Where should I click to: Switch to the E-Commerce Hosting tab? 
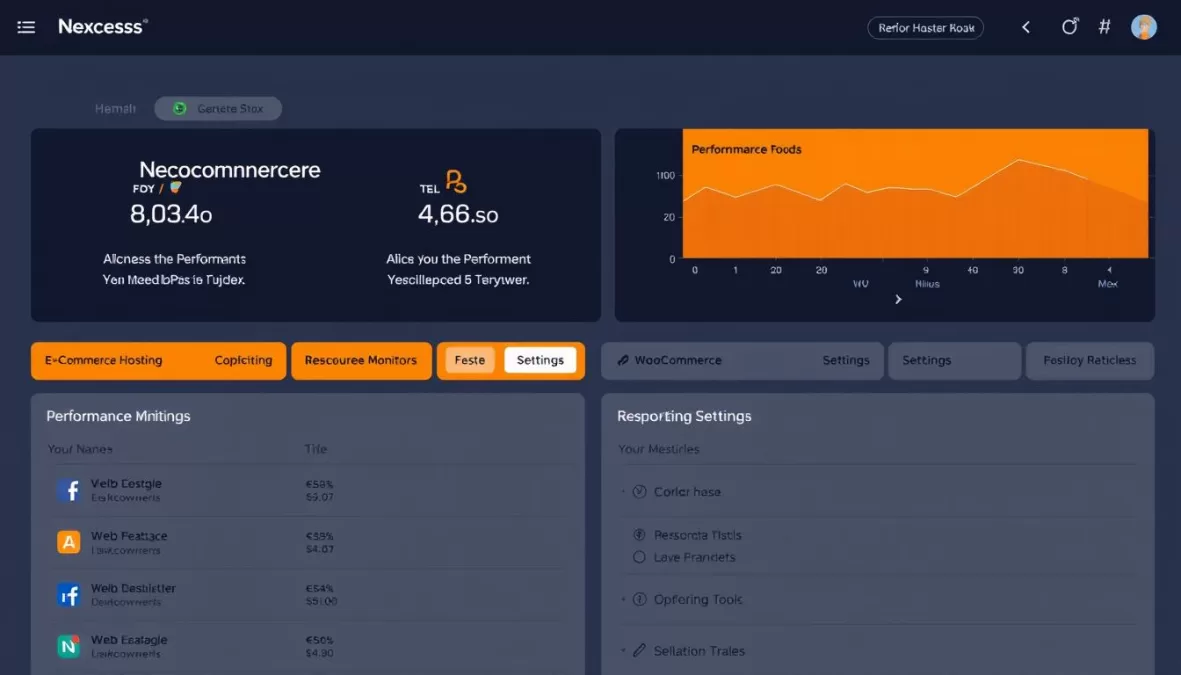(103, 360)
